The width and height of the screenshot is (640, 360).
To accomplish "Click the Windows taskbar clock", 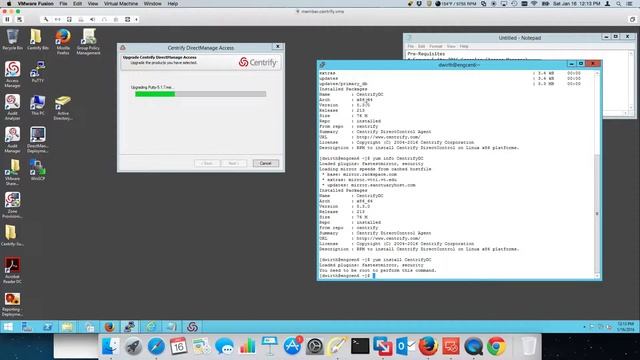I will coord(625,327).
